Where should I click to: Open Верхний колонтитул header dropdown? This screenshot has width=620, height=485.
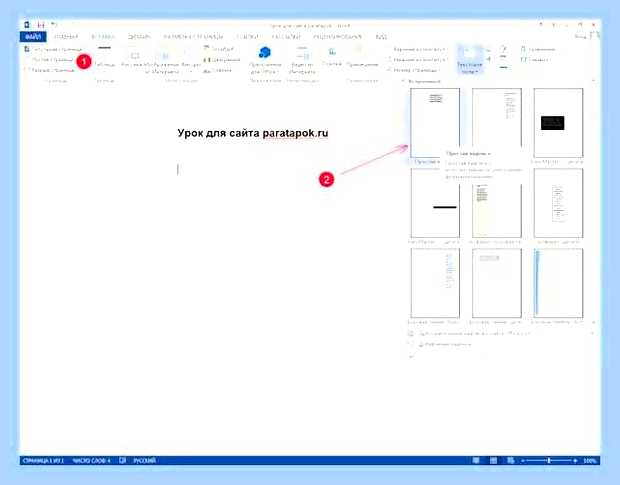click(417, 49)
